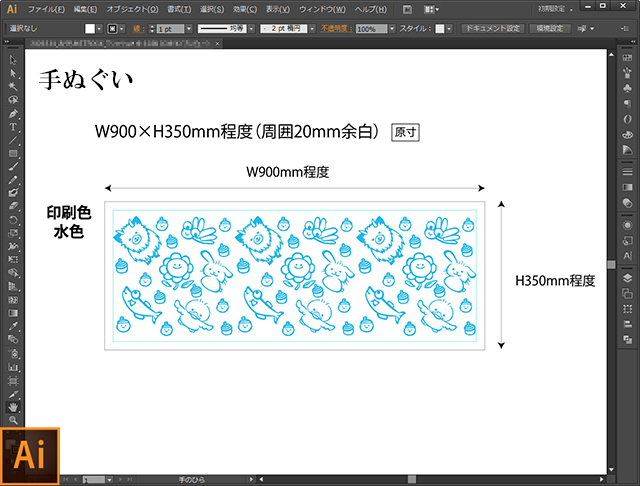640x486 pixels.
Task: Open the 効果 menu
Action: point(245,9)
